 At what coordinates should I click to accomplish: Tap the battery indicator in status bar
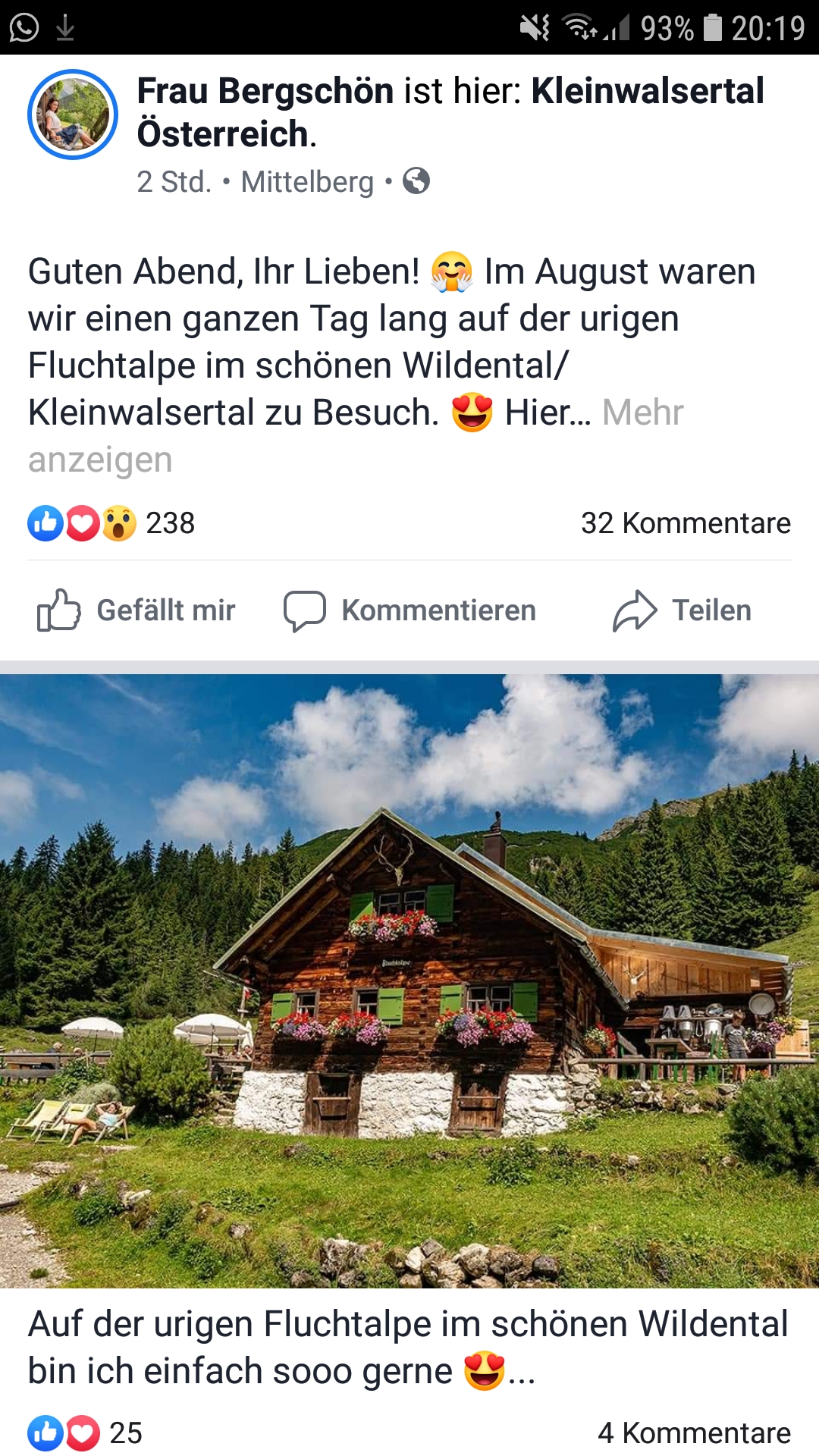pos(713,28)
